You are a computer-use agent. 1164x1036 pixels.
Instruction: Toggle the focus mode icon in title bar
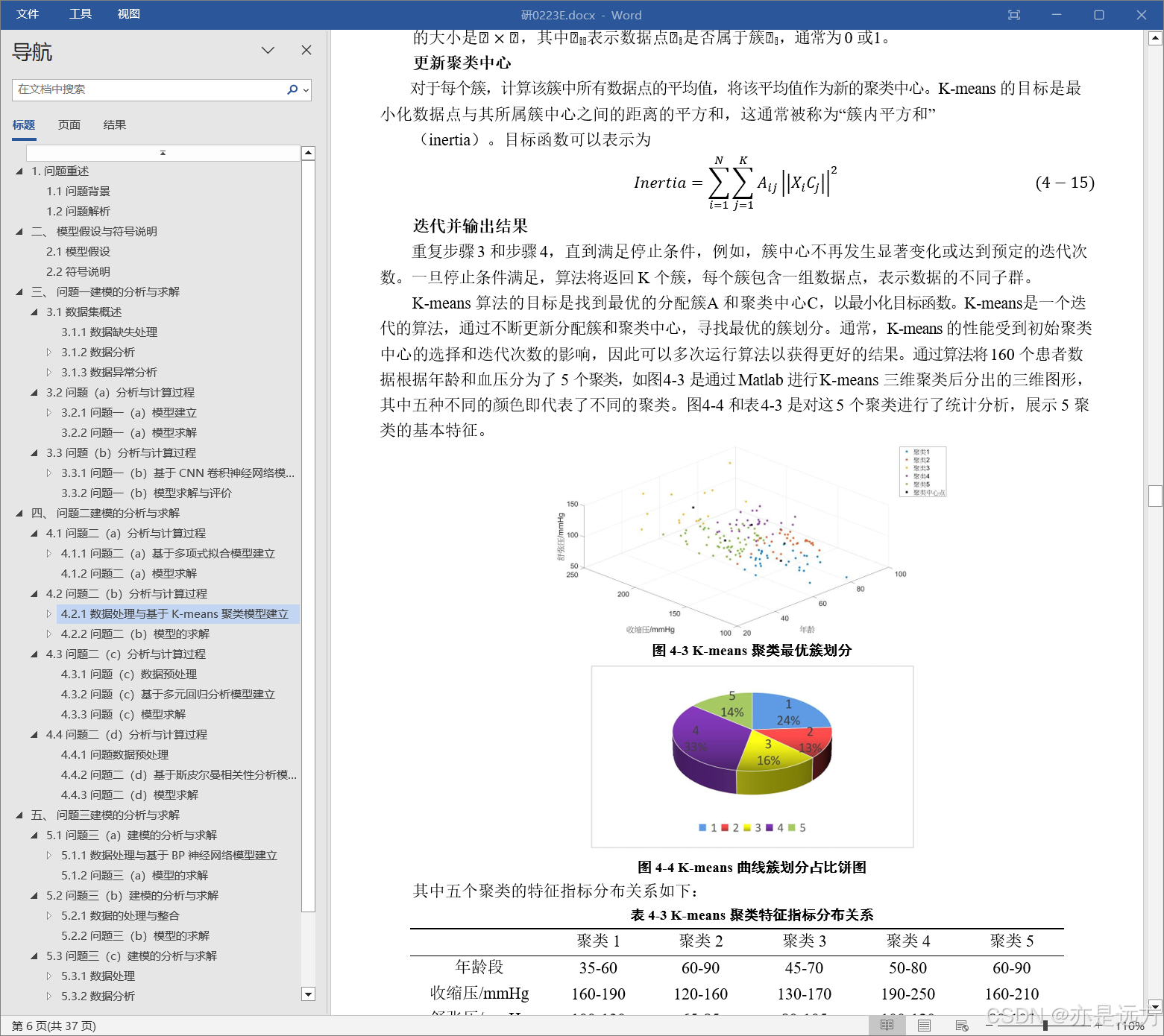pyautogui.click(x=1014, y=15)
